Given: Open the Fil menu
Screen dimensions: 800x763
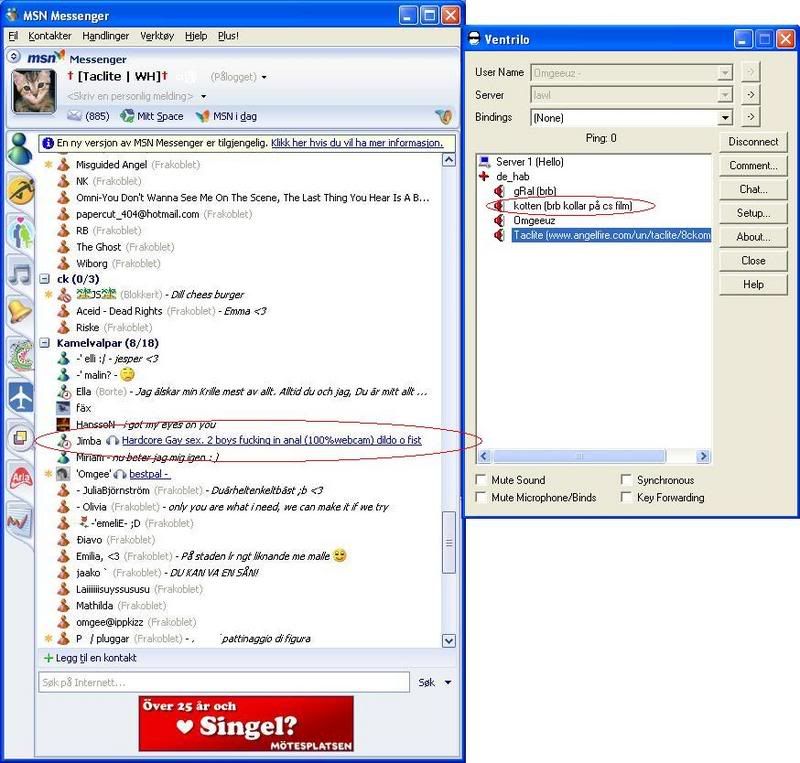Looking at the screenshot, I should coord(13,36).
